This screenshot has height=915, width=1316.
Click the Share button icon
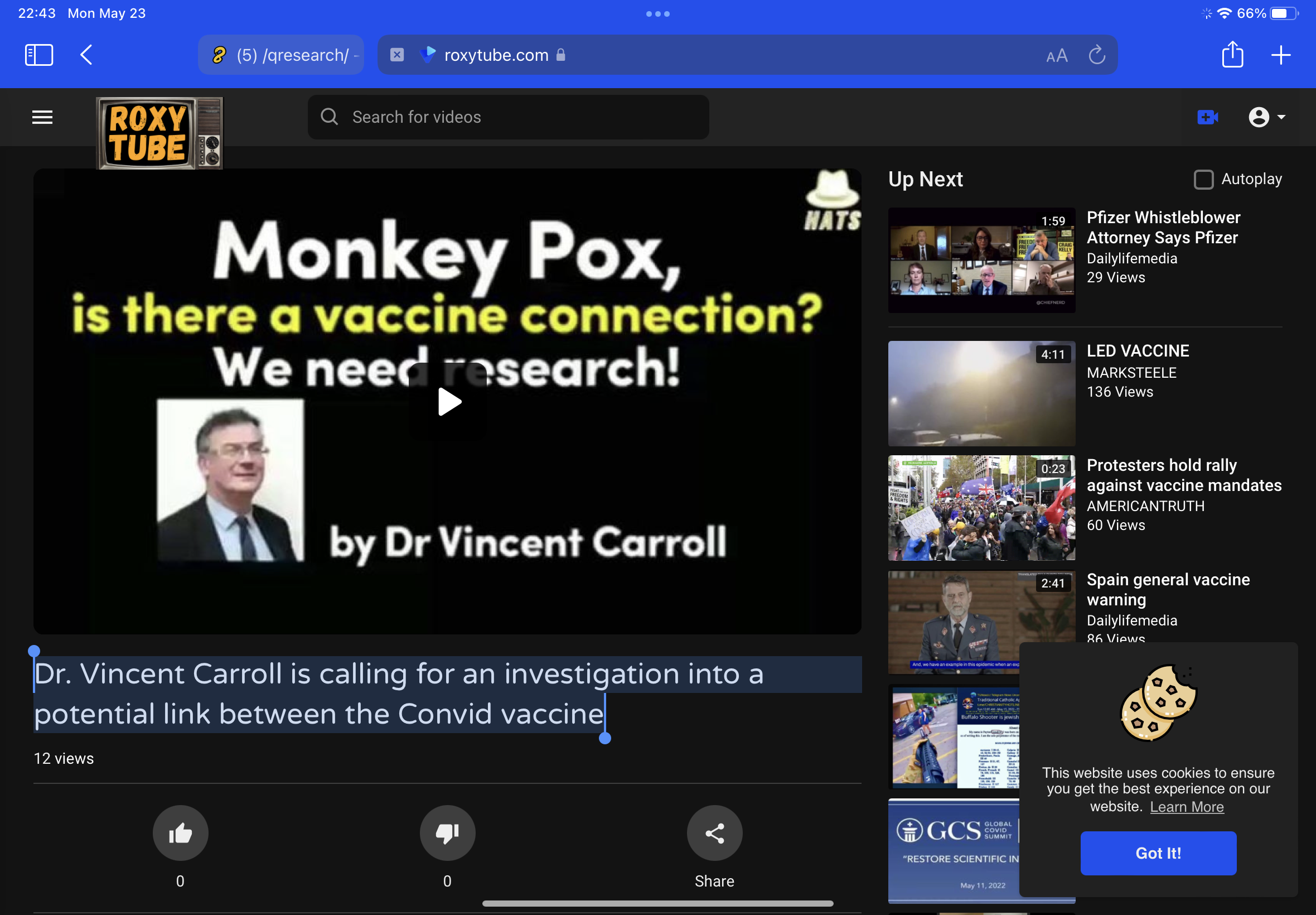(714, 833)
